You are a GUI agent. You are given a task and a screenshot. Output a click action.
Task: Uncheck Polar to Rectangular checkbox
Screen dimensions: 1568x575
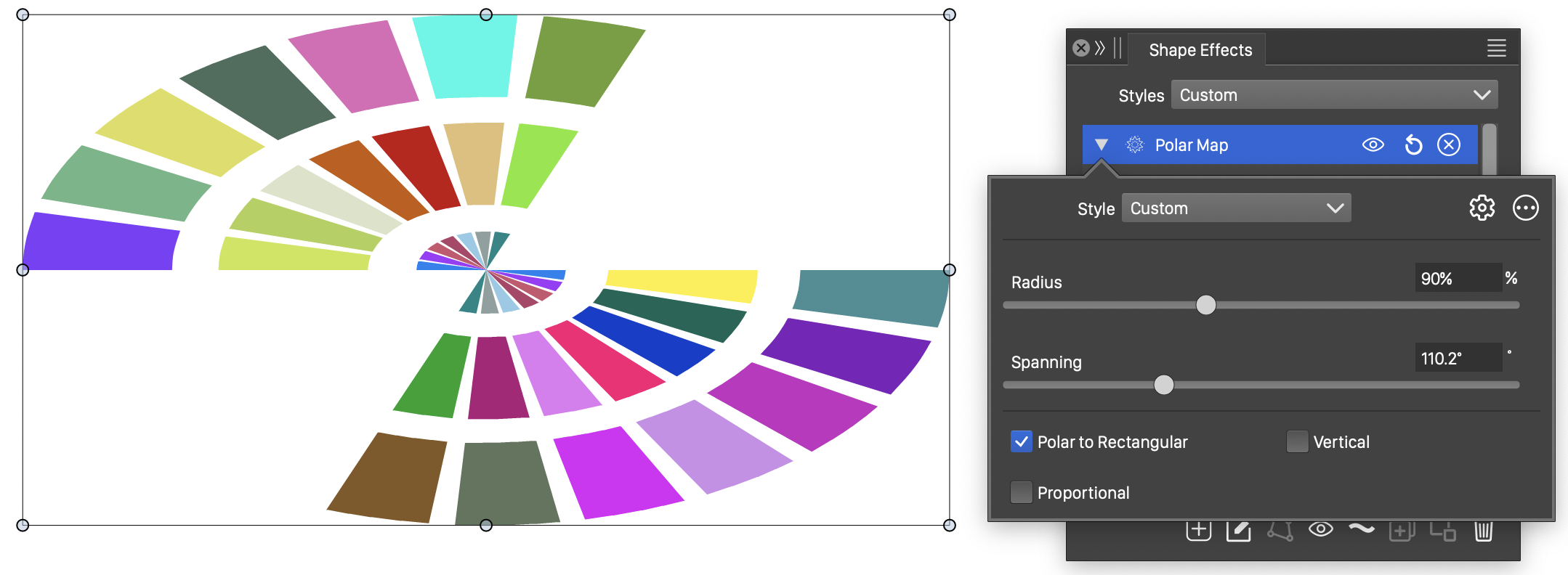tap(1021, 441)
